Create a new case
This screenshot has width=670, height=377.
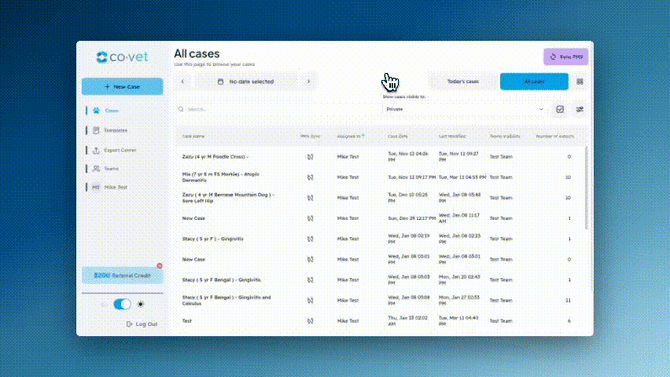coord(122,86)
